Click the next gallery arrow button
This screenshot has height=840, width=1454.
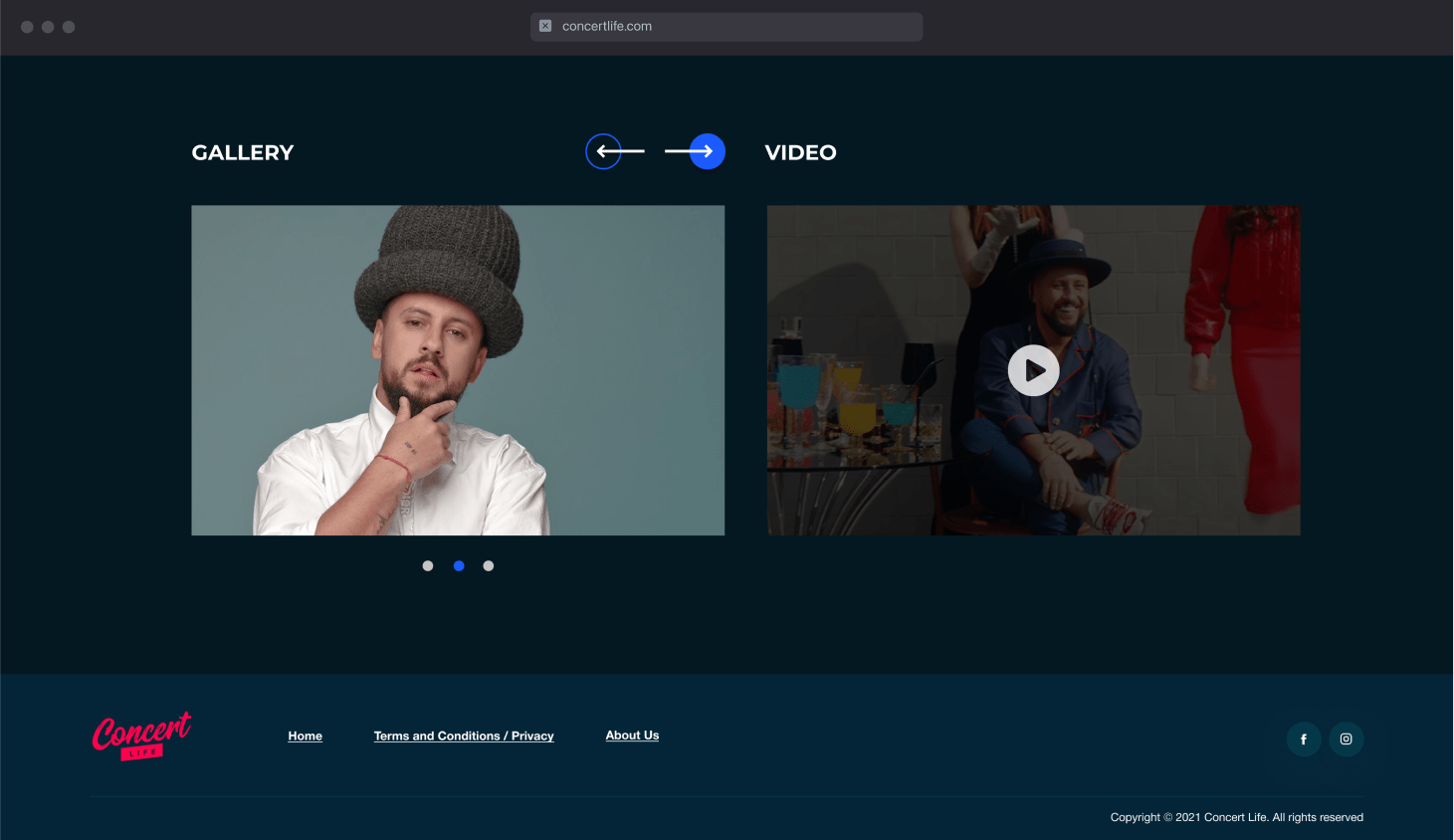click(707, 151)
